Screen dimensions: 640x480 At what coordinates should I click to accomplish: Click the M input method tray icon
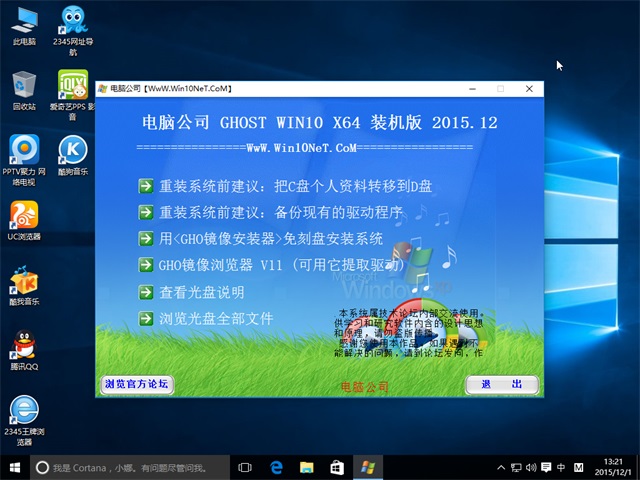578,468
